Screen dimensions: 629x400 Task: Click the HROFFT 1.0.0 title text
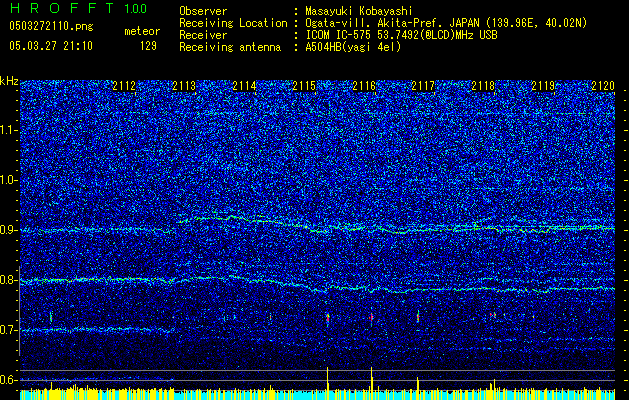tap(78, 8)
